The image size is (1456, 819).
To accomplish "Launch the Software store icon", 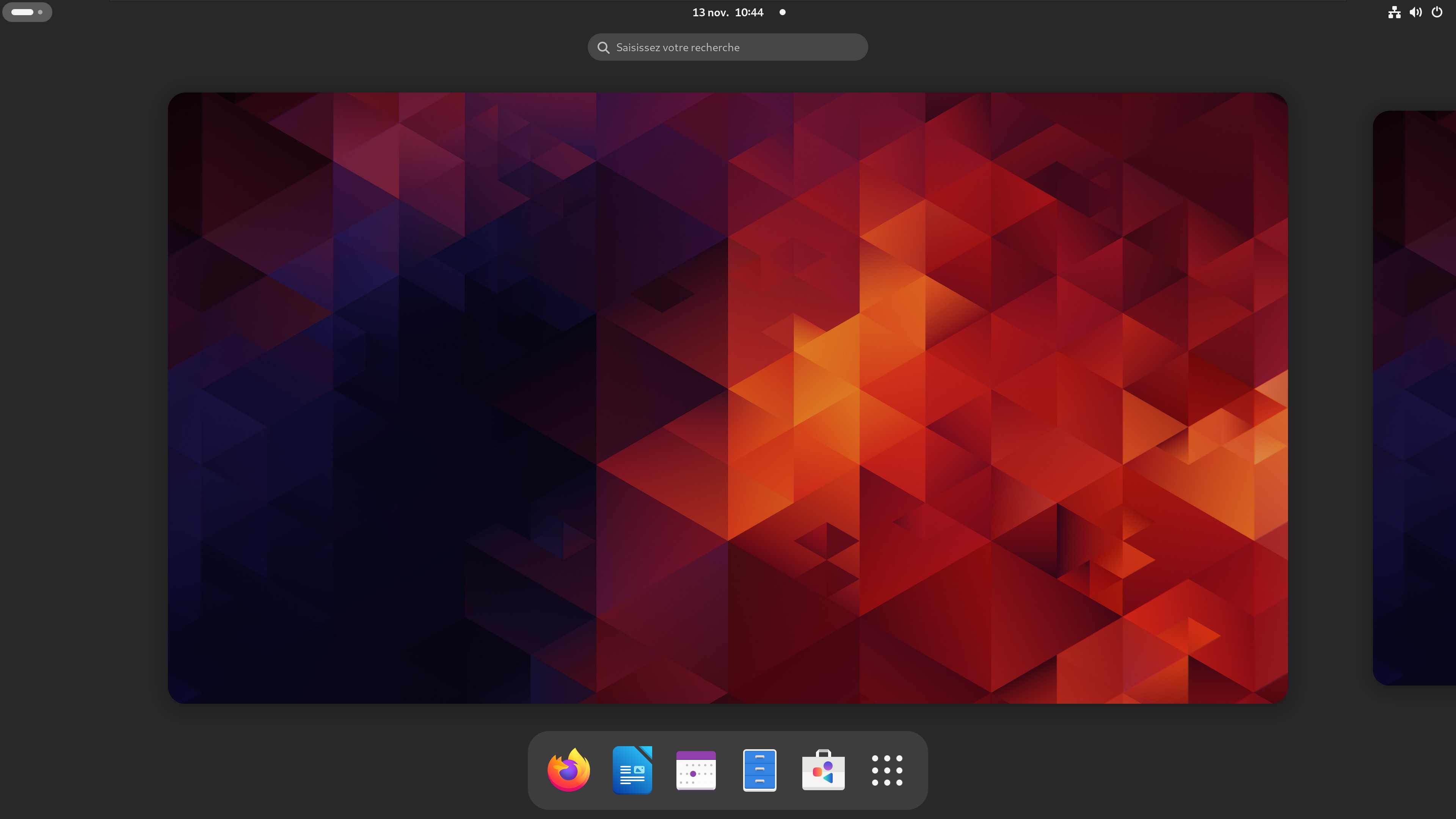I will (823, 770).
